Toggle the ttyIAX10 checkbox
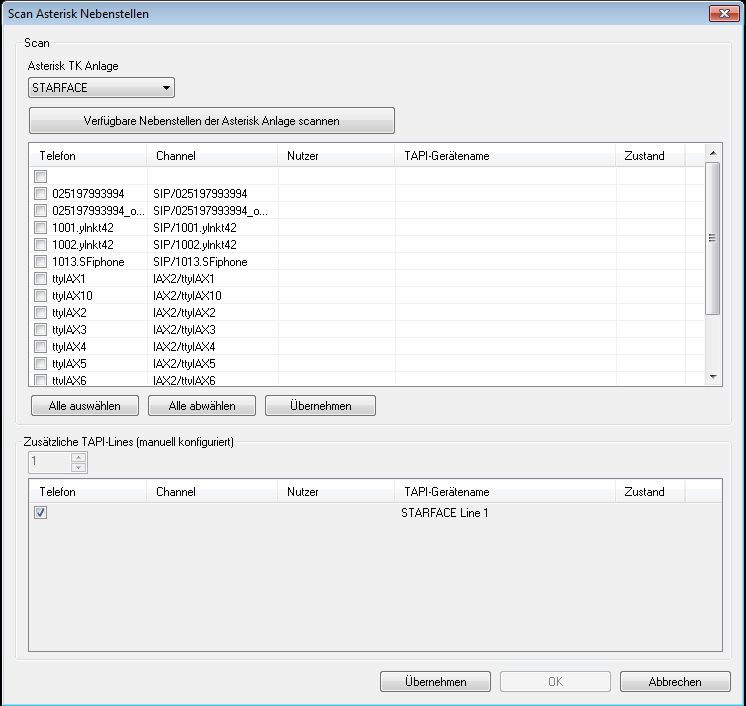 click(x=41, y=295)
